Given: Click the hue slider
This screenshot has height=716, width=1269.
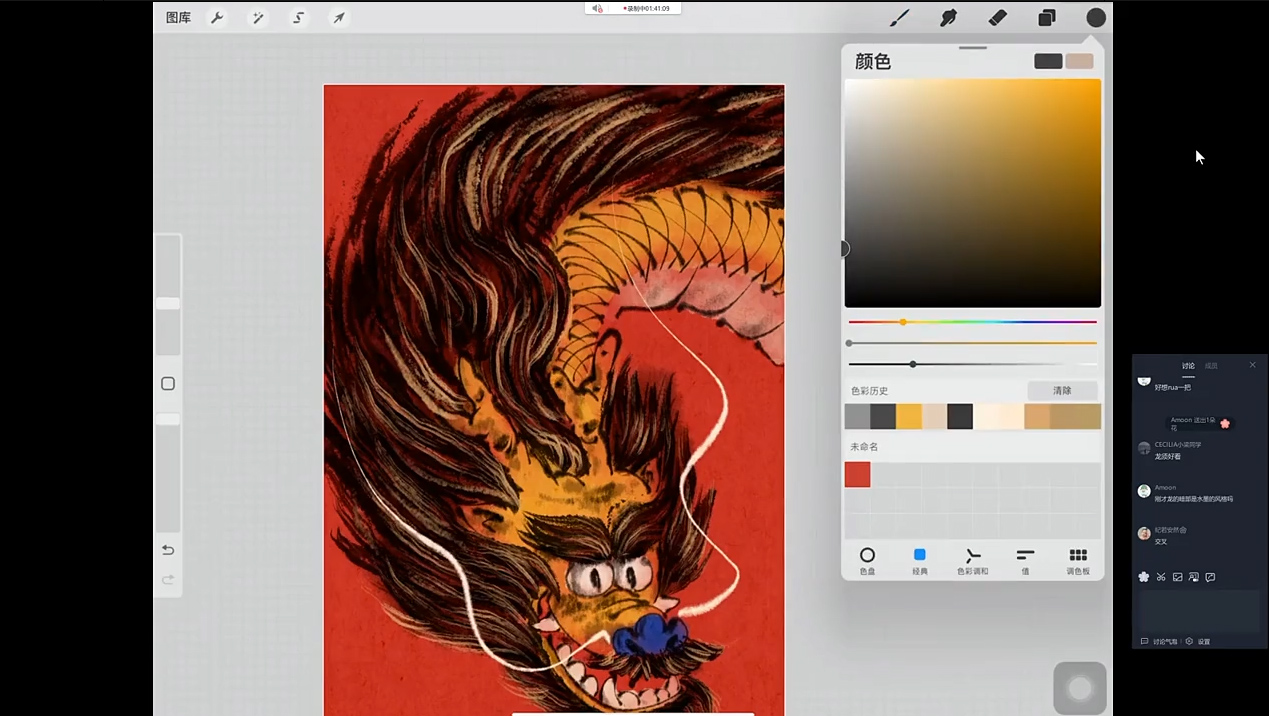Looking at the screenshot, I should (x=973, y=322).
